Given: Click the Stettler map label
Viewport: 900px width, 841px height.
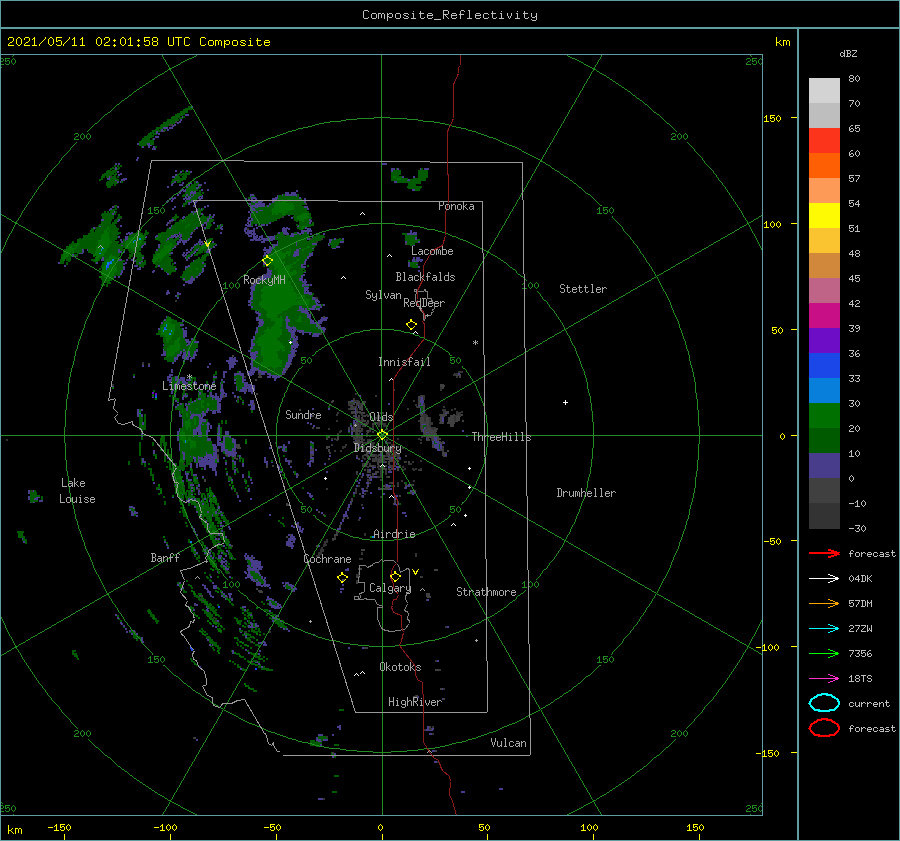Looking at the screenshot, I should point(583,289).
